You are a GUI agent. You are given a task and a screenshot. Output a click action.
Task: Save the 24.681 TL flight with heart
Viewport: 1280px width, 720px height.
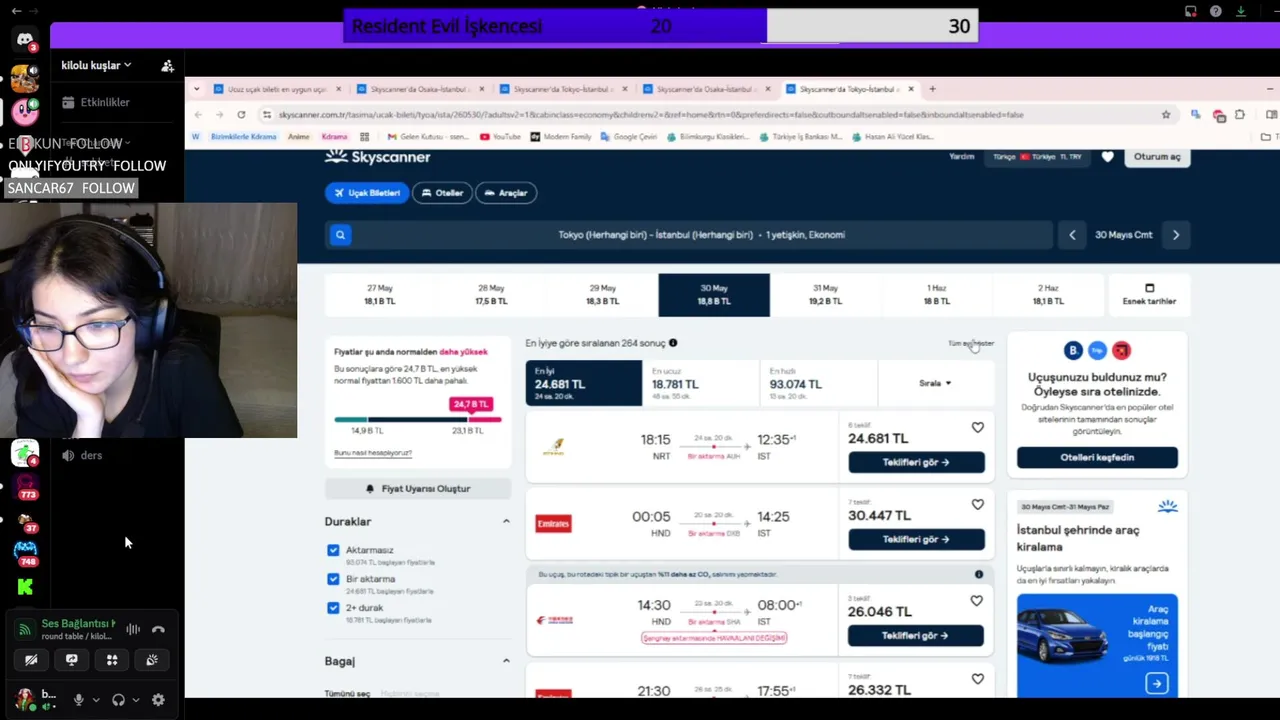(978, 427)
